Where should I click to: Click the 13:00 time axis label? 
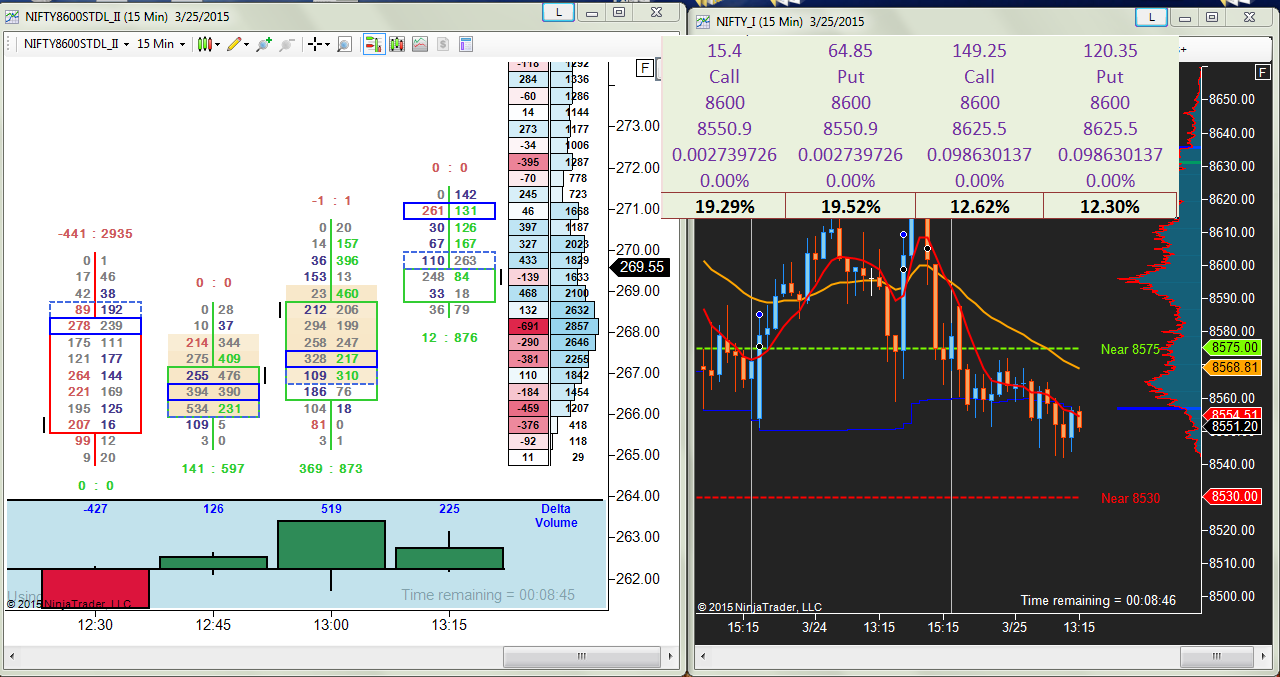[x=331, y=625]
